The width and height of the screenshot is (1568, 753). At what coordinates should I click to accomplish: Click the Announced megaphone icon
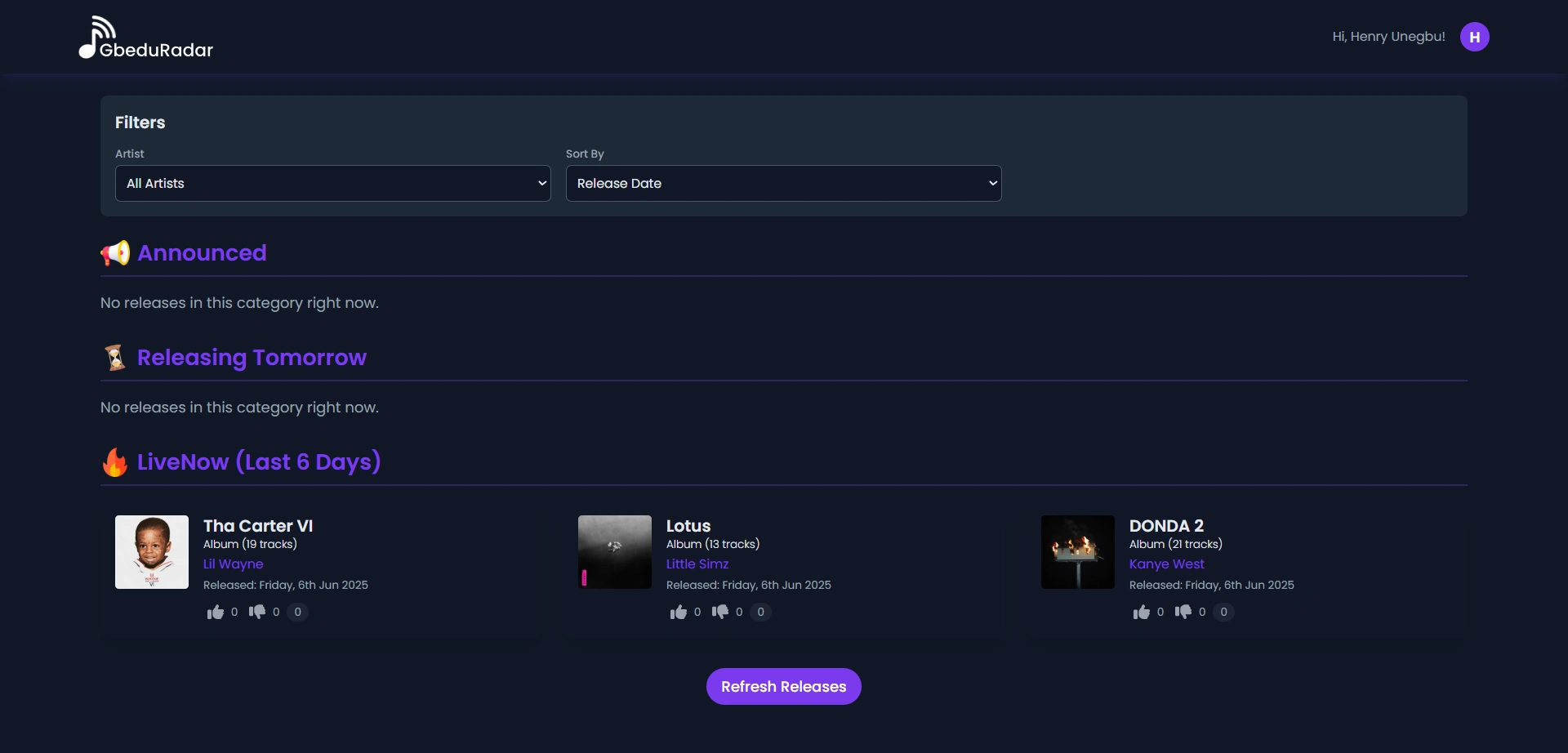click(x=115, y=253)
